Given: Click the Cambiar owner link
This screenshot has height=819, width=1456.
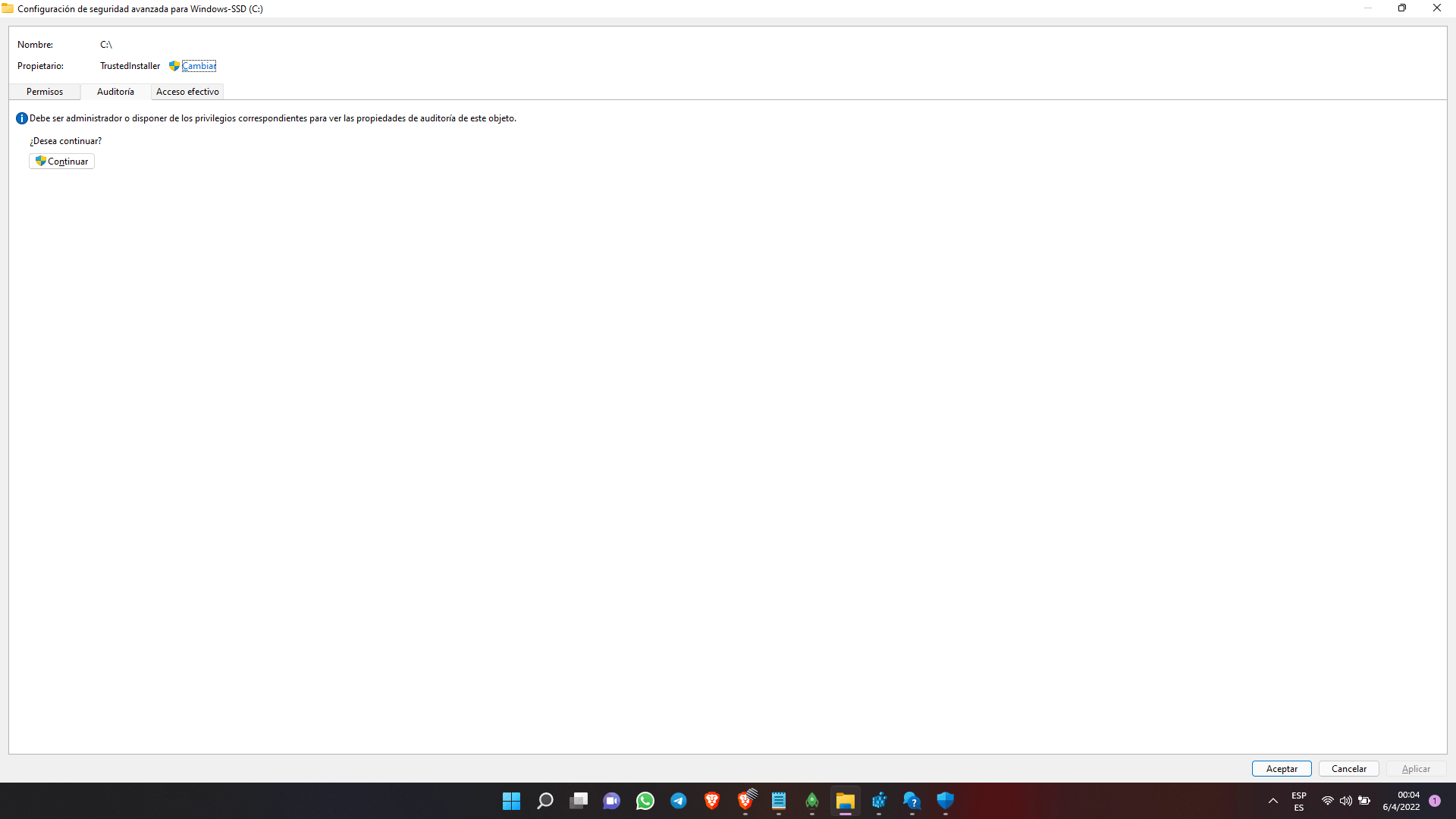Looking at the screenshot, I should coord(199,66).
